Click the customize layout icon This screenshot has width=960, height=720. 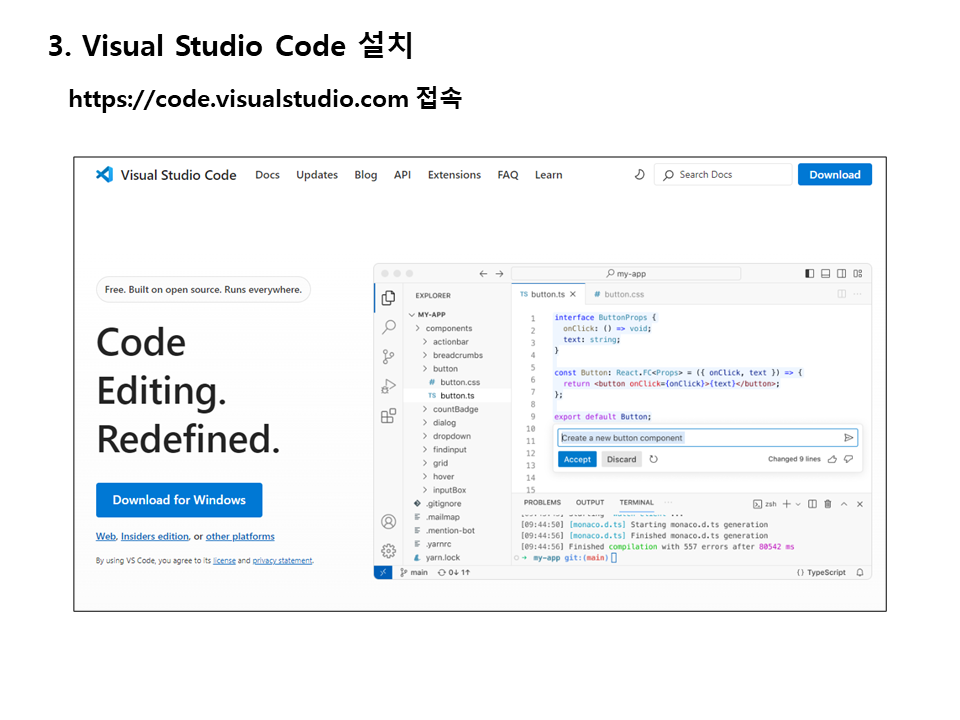click(x=858, y=274)
